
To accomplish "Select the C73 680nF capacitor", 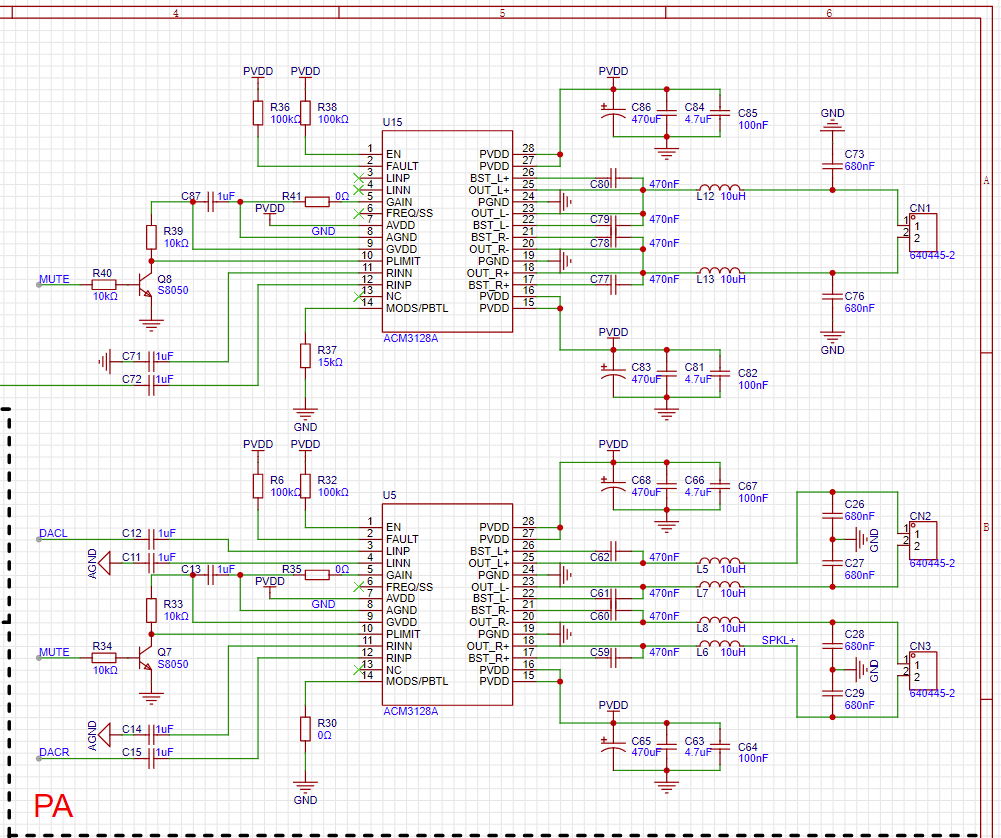I will 832,165.
